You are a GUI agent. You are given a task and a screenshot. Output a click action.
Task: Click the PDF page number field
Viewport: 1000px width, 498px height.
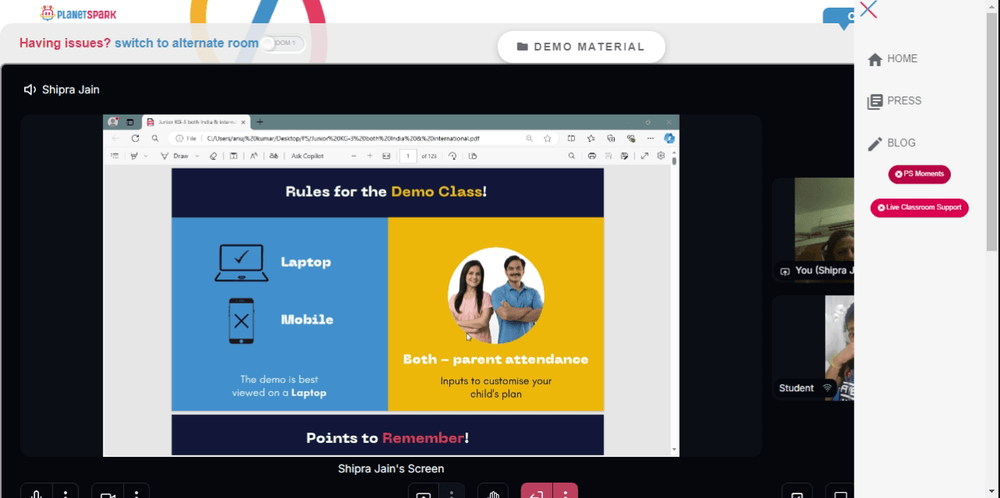point(408,156)
